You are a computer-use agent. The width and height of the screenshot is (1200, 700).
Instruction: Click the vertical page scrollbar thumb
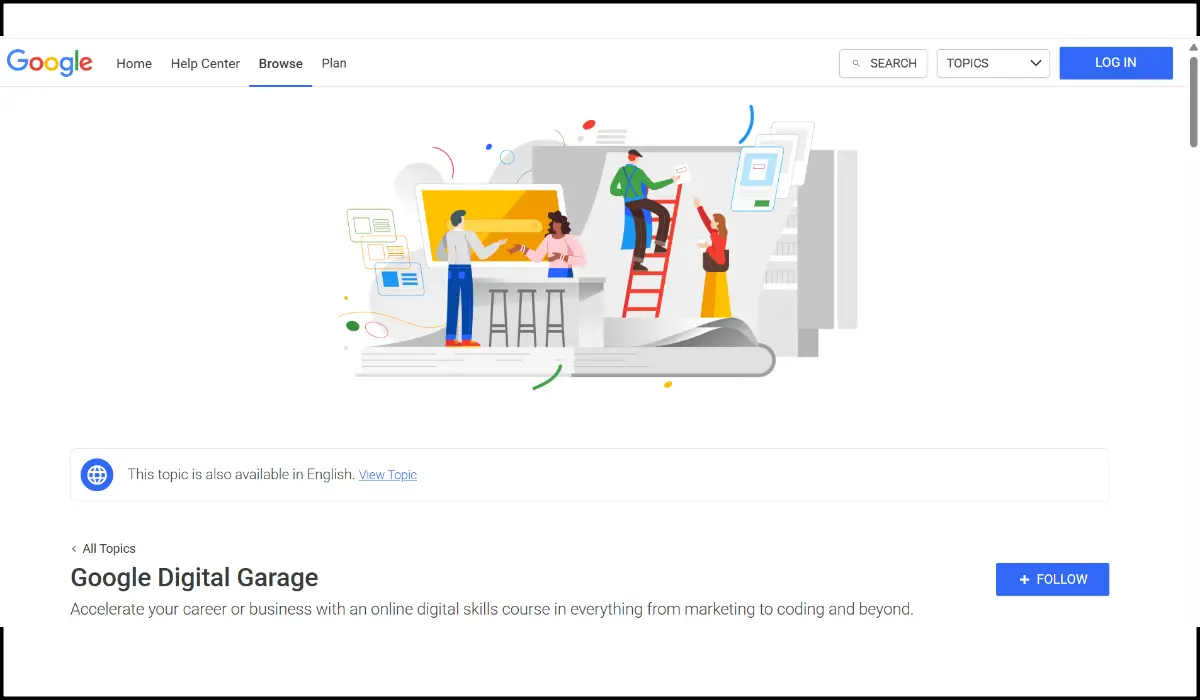point(1193,100)
